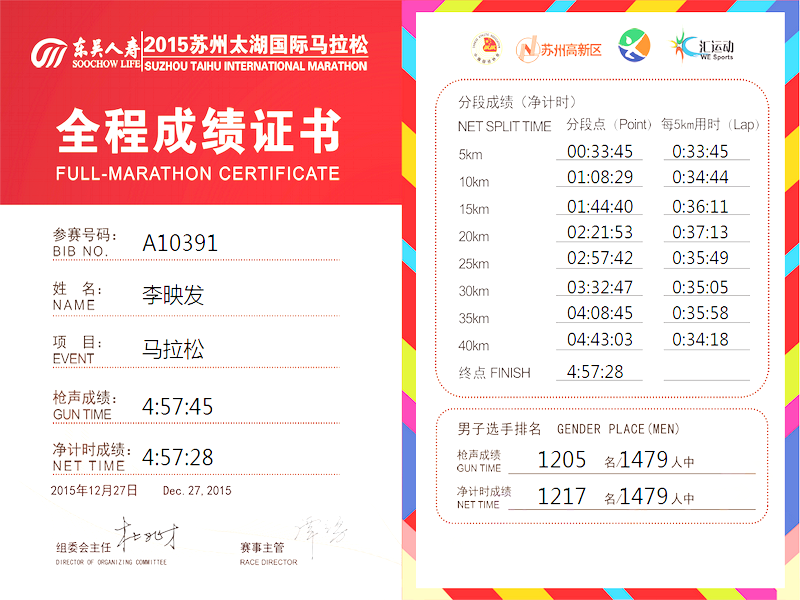Click the 10km point time 01:08:29

tap(600, 177)
